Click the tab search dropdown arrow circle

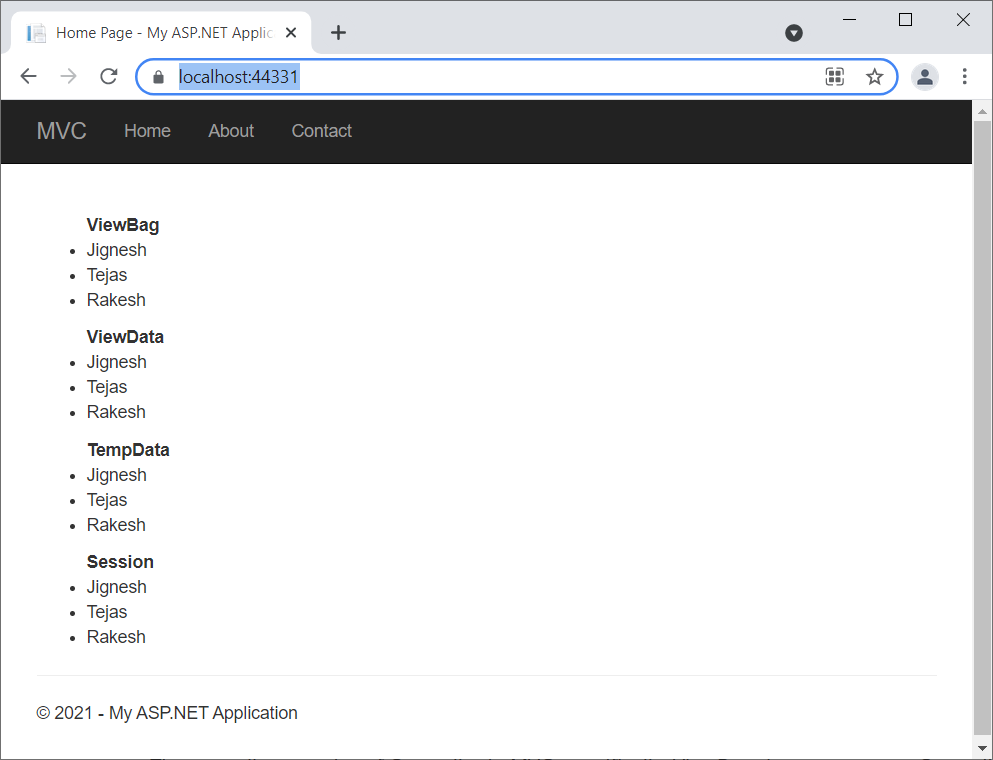(794, 33)
